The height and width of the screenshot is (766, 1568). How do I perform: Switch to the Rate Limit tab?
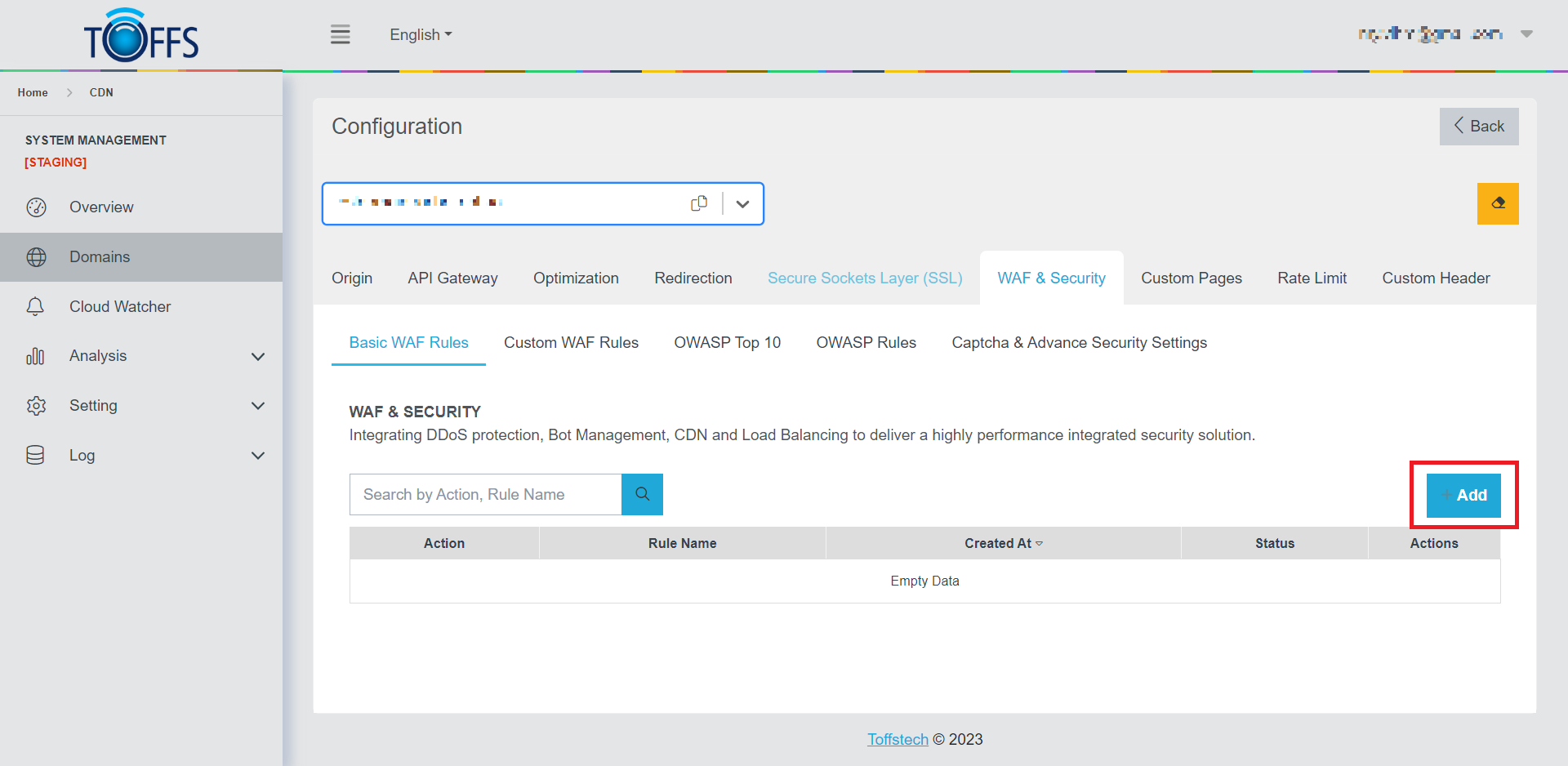pyautogui.click(x=1312, y=278)
